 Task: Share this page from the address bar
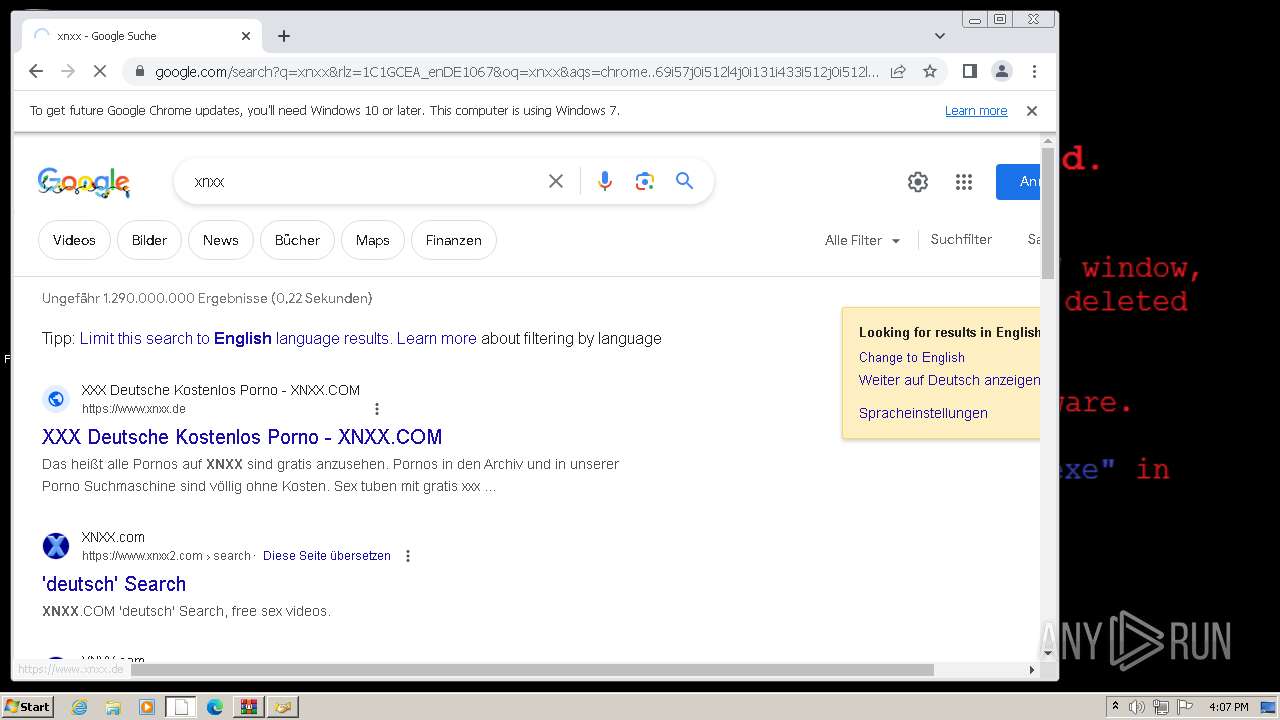point(898,71)
